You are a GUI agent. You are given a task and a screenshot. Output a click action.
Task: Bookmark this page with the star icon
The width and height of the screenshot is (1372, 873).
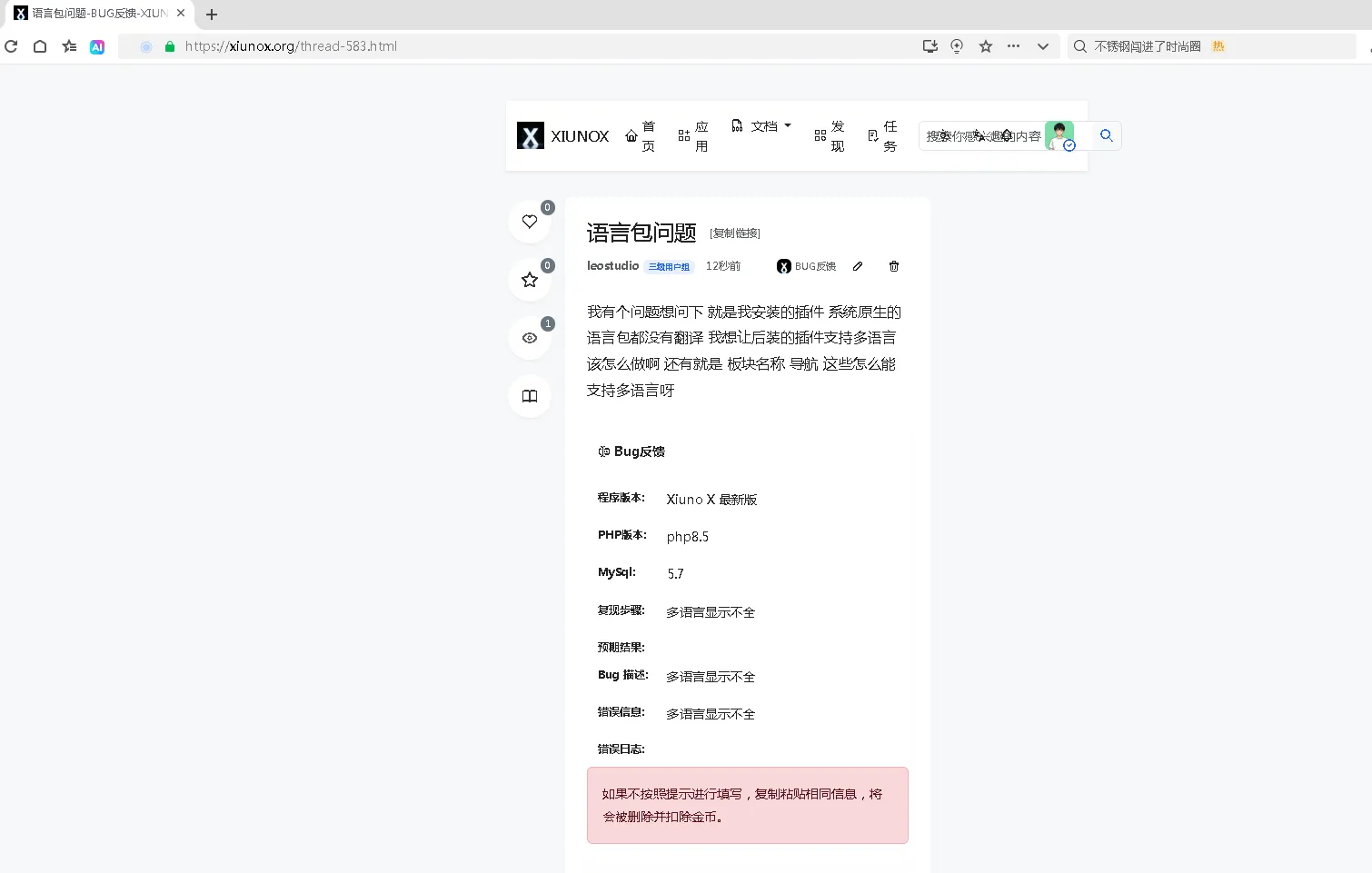[986, 46]
